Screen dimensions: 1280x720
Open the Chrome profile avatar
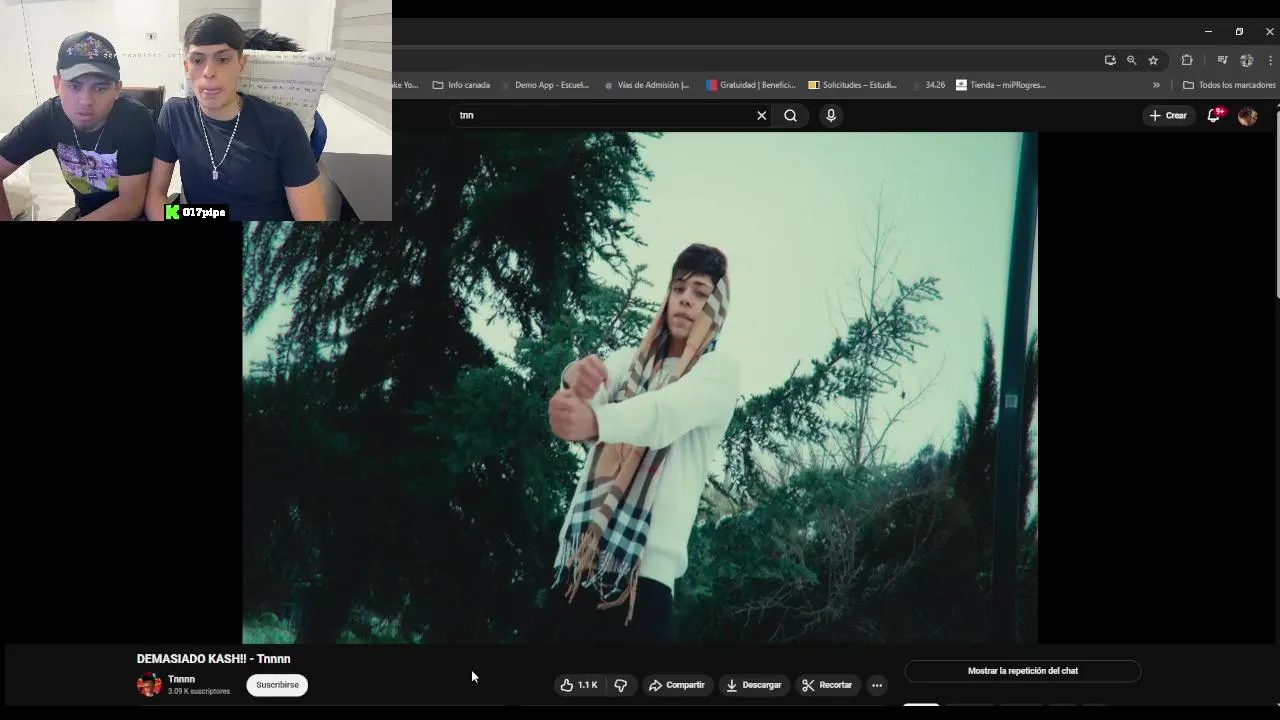[x=1247, y=60]
